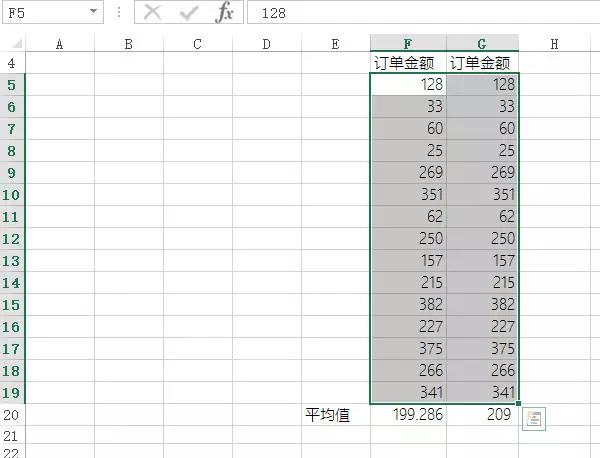Image resolution: width=600 pixels, height=458 pixels.
Task: Click cell F6 with value 33
Action: pos(408,106)
